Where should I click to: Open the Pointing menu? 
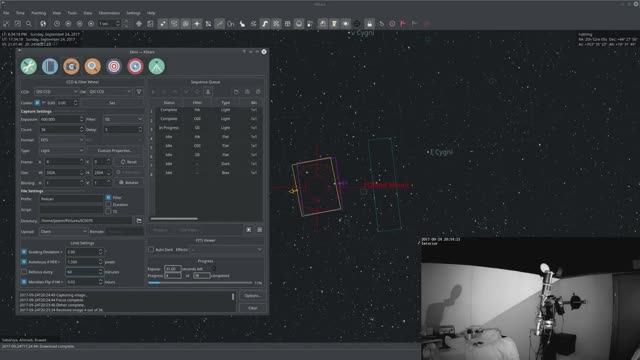click(39, 13)
